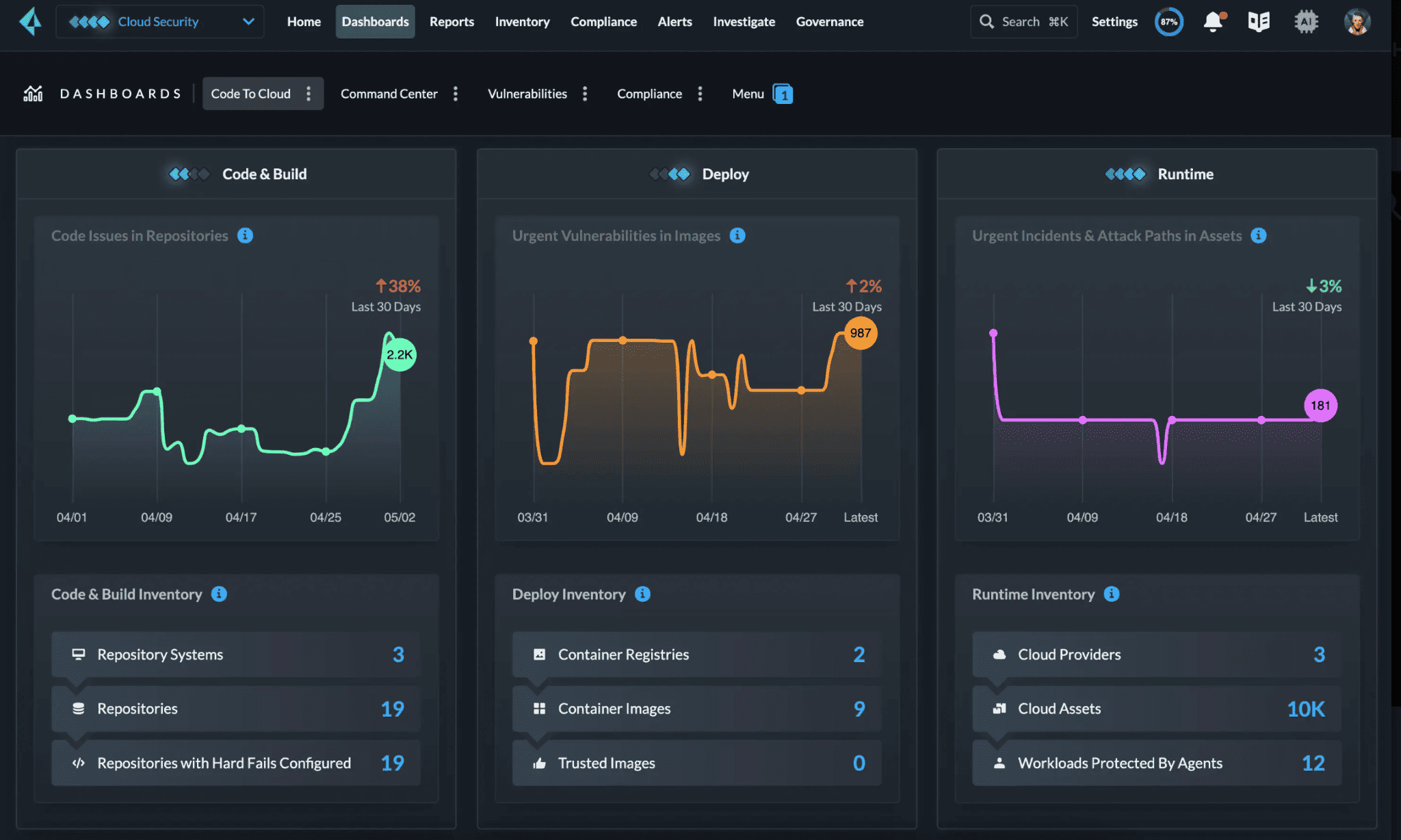The width and height of the screenshot is (1401, 840).
Task: Open Workloads Protected By Agents row
Action: (1157, 763)
